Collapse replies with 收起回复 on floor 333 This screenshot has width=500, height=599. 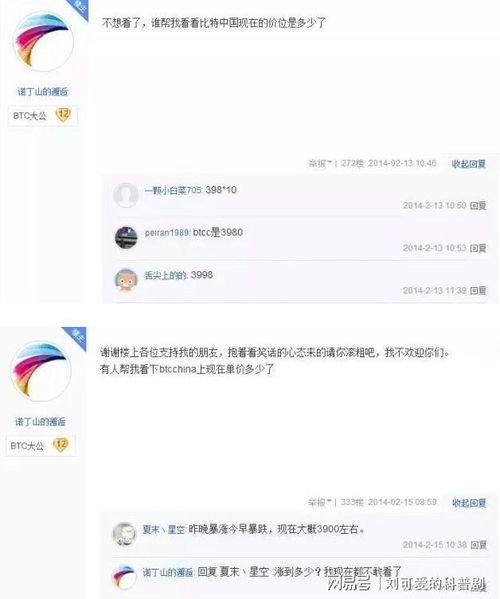(x=469, y=502)
